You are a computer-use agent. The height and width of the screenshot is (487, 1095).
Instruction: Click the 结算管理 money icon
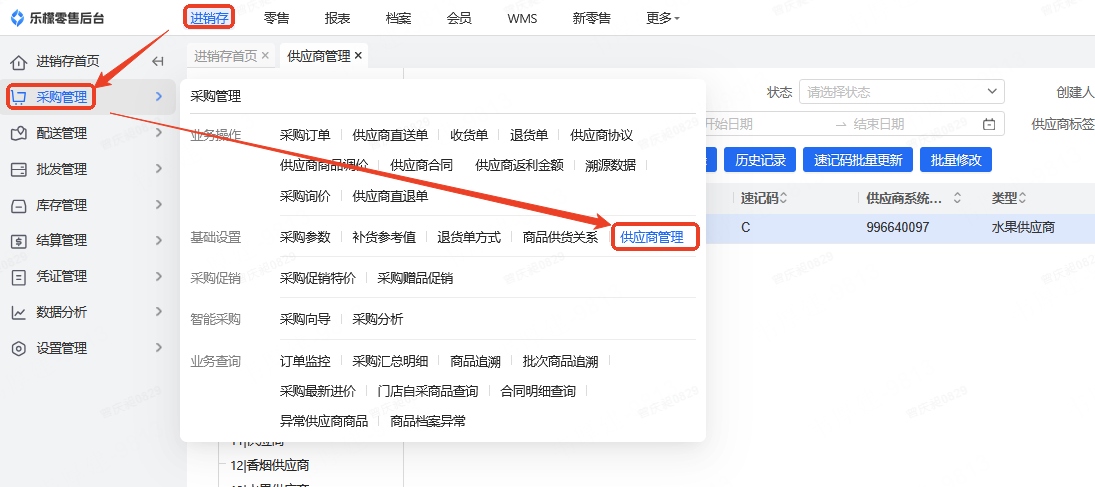tap(19, 241)
